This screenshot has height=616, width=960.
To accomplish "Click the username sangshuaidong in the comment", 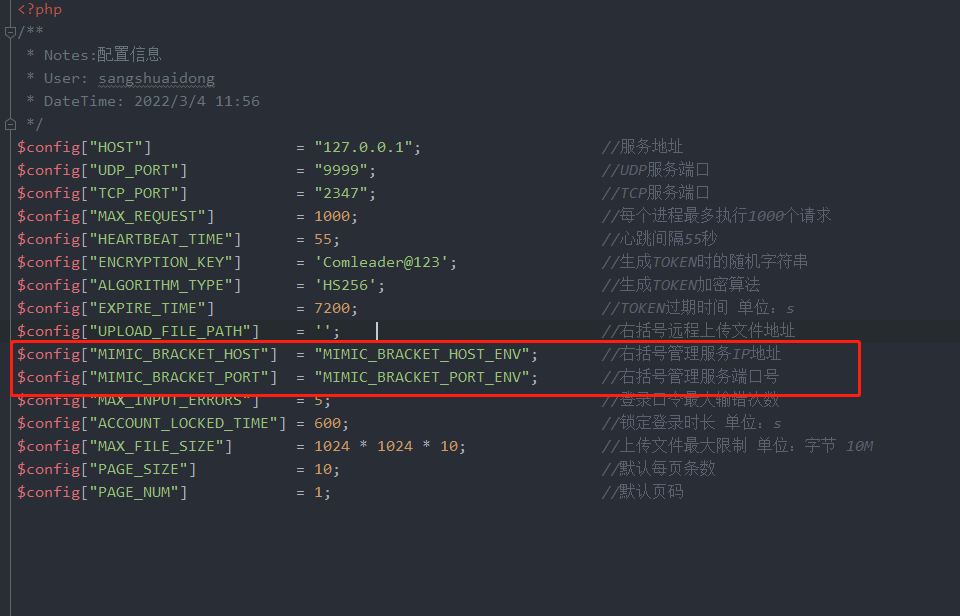I will [157, 78].
